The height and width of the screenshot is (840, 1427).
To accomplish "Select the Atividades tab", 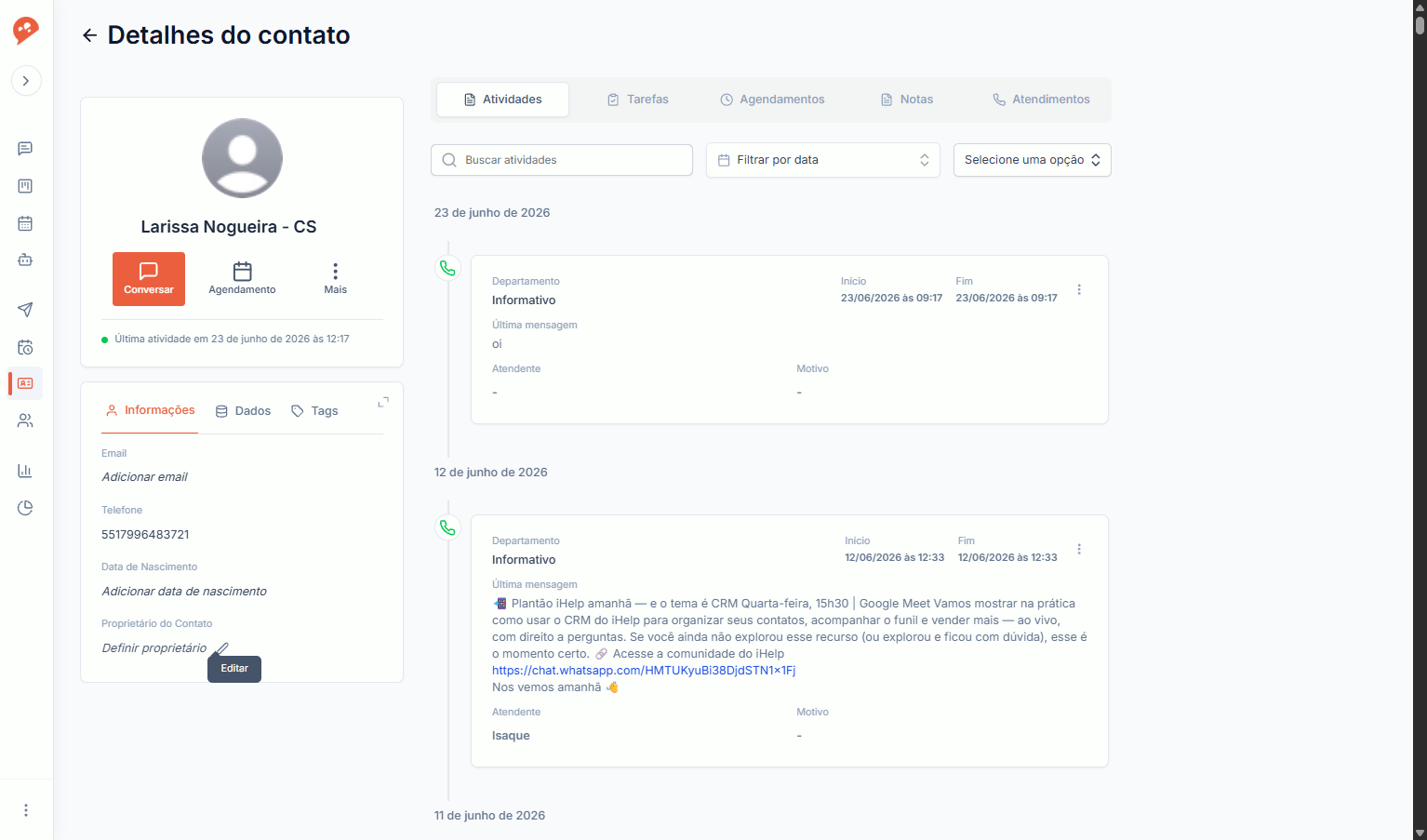I will click(503, 100).
